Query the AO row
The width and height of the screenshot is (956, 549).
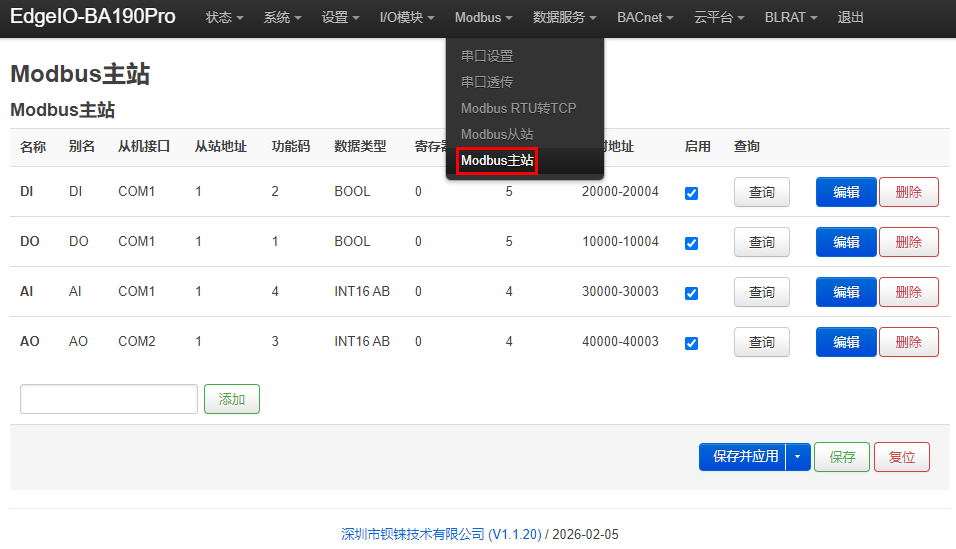[x=762, y=342]
